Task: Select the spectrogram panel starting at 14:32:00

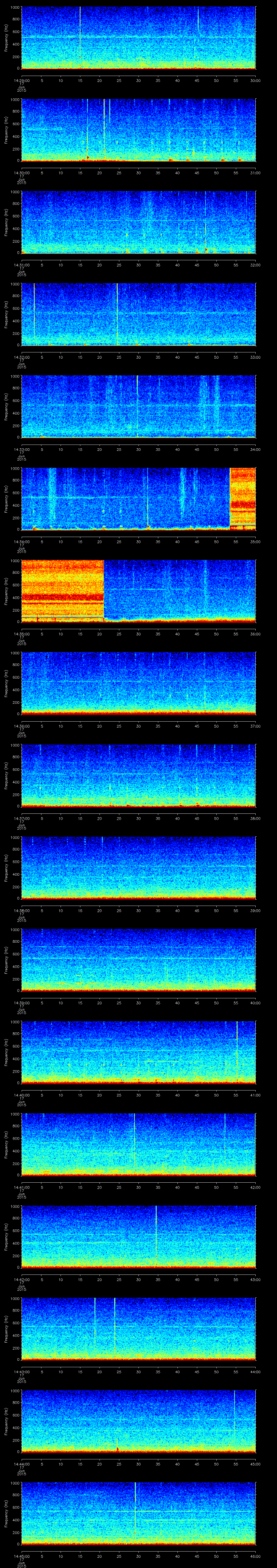Action: tap(138, 314)
